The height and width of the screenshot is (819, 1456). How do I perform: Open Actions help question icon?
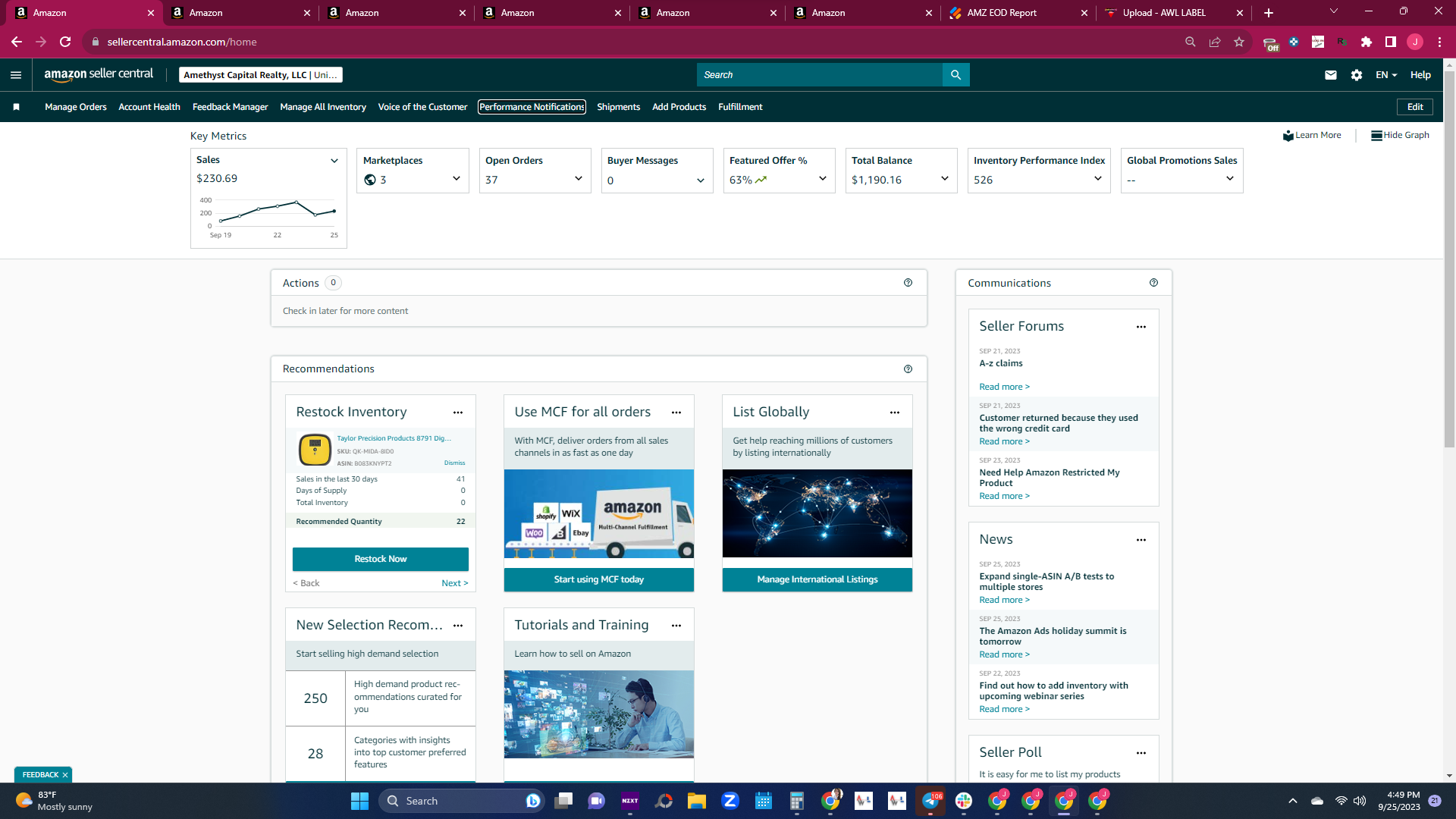click(x=908, y=283)
